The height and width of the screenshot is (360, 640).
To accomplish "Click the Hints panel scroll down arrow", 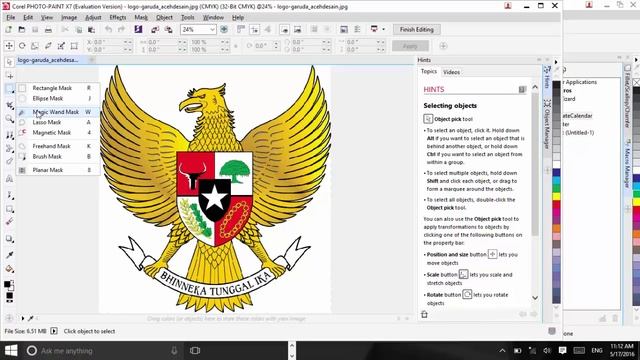I will click(x=535, y=298).
